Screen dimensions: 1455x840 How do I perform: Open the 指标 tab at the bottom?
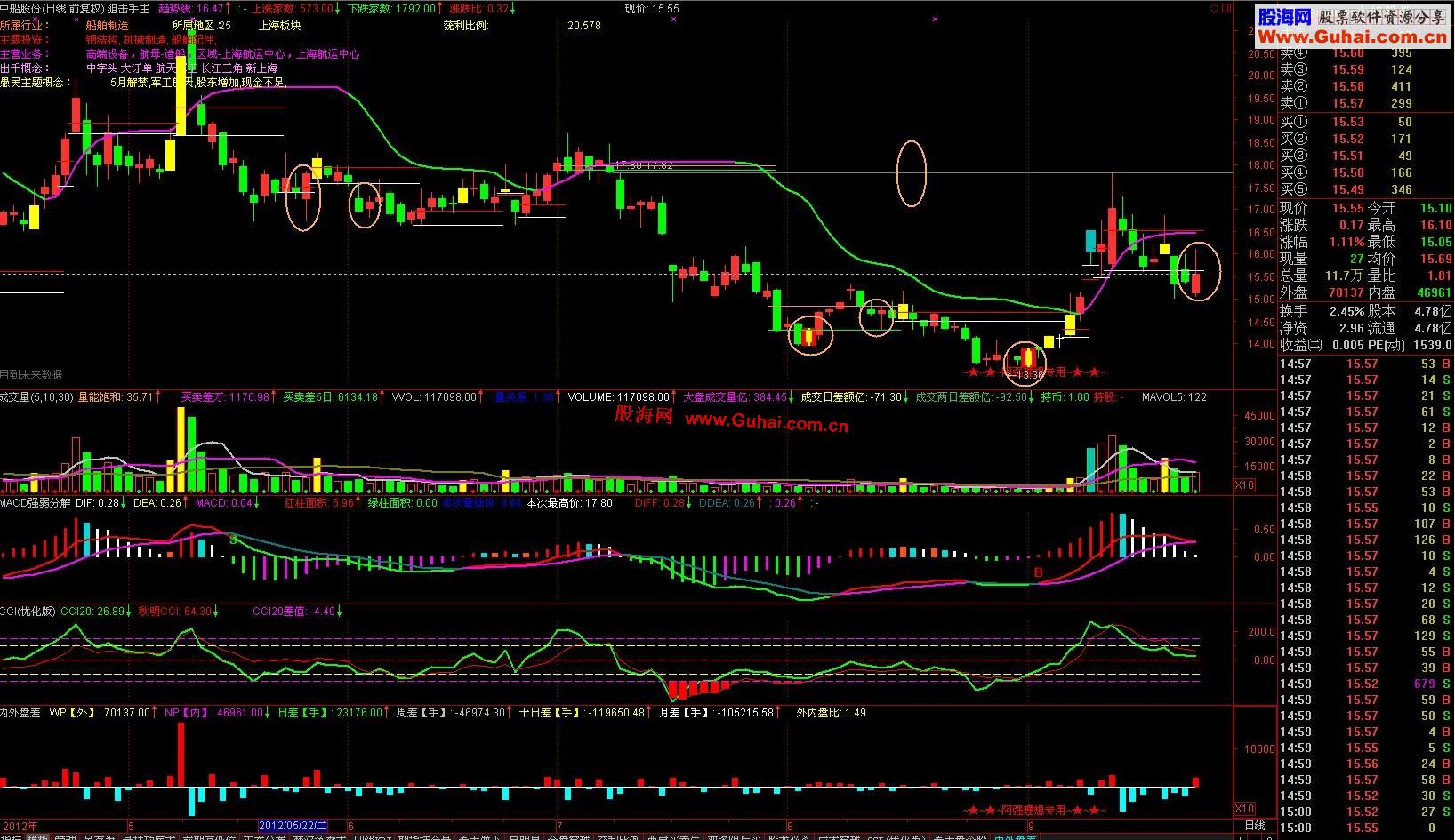tap(11, 837)
